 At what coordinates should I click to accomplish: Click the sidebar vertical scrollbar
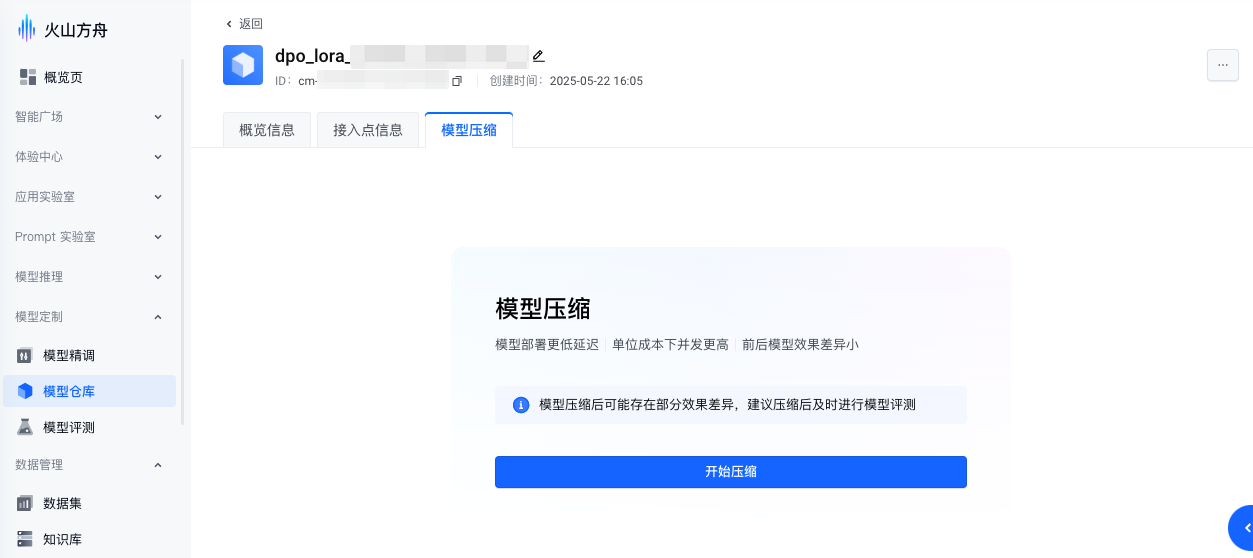(x=182, y=242)
